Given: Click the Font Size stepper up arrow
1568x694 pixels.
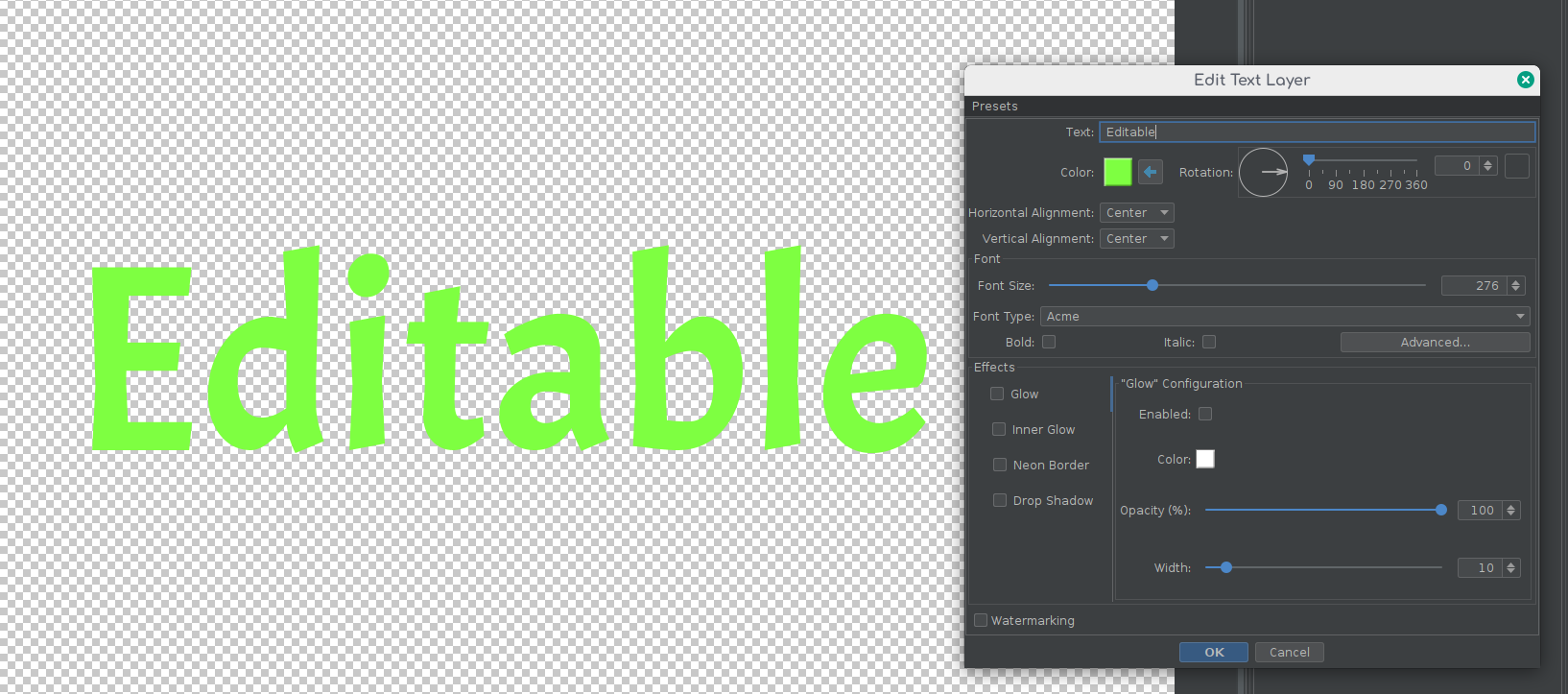Looking at the screenshot, I should tap(1516, 282).
